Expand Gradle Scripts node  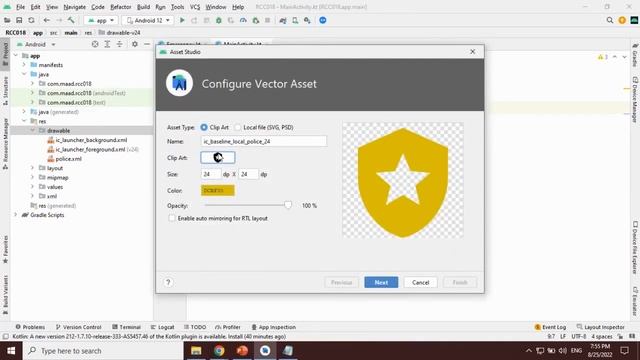[16, 215]
